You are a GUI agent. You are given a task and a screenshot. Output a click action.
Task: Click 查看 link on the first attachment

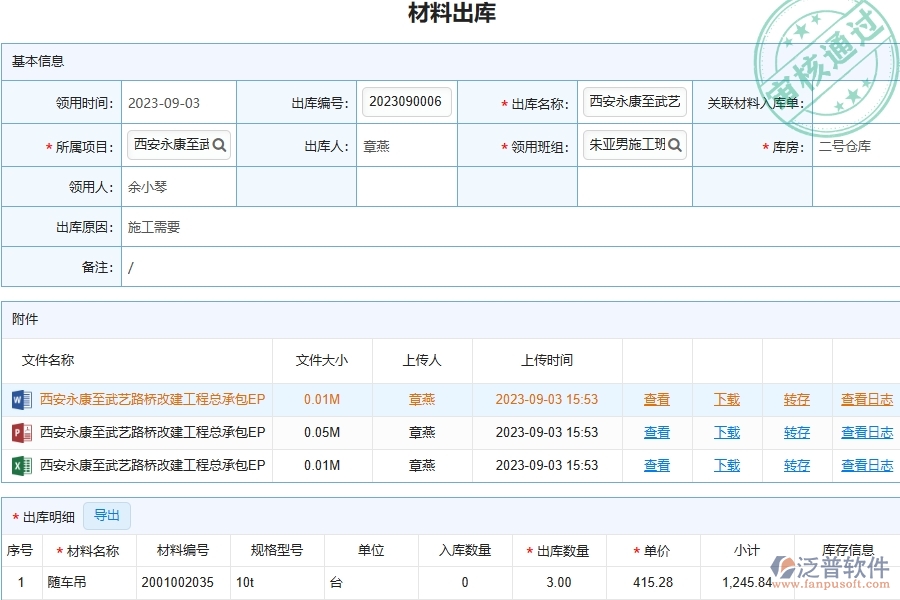[x=656, y=399]
